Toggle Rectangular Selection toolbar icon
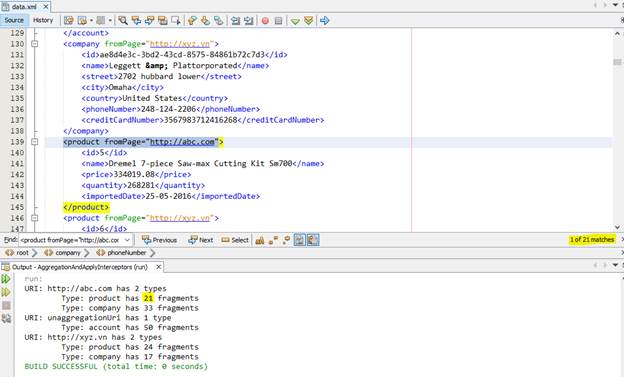The height and width of the screenshot is (377, 624). (176, 20)
